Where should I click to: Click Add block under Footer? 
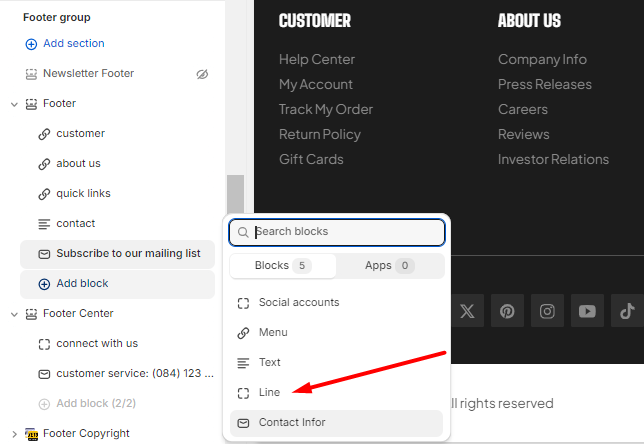(82, 284)
